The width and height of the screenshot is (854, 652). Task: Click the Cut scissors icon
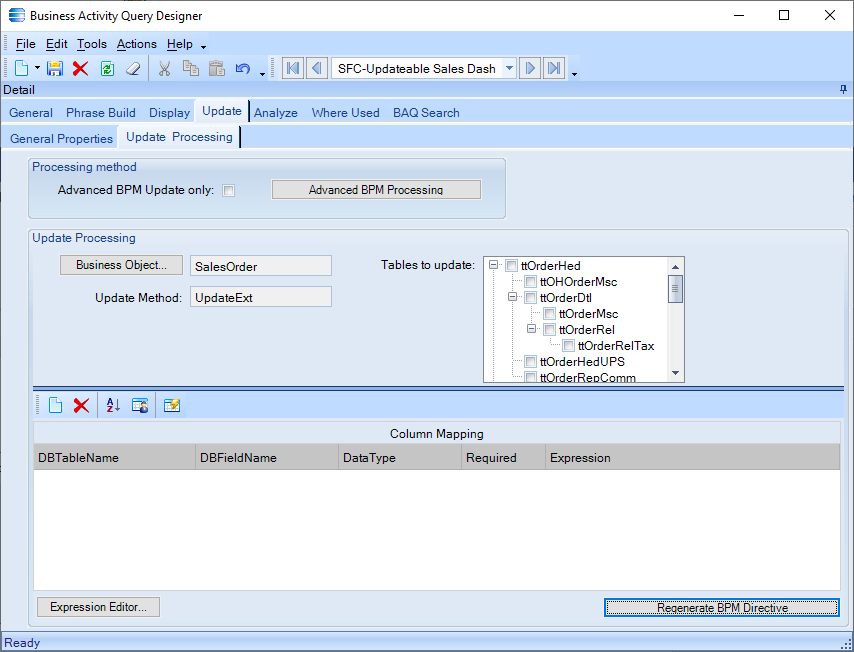point(164,69)
